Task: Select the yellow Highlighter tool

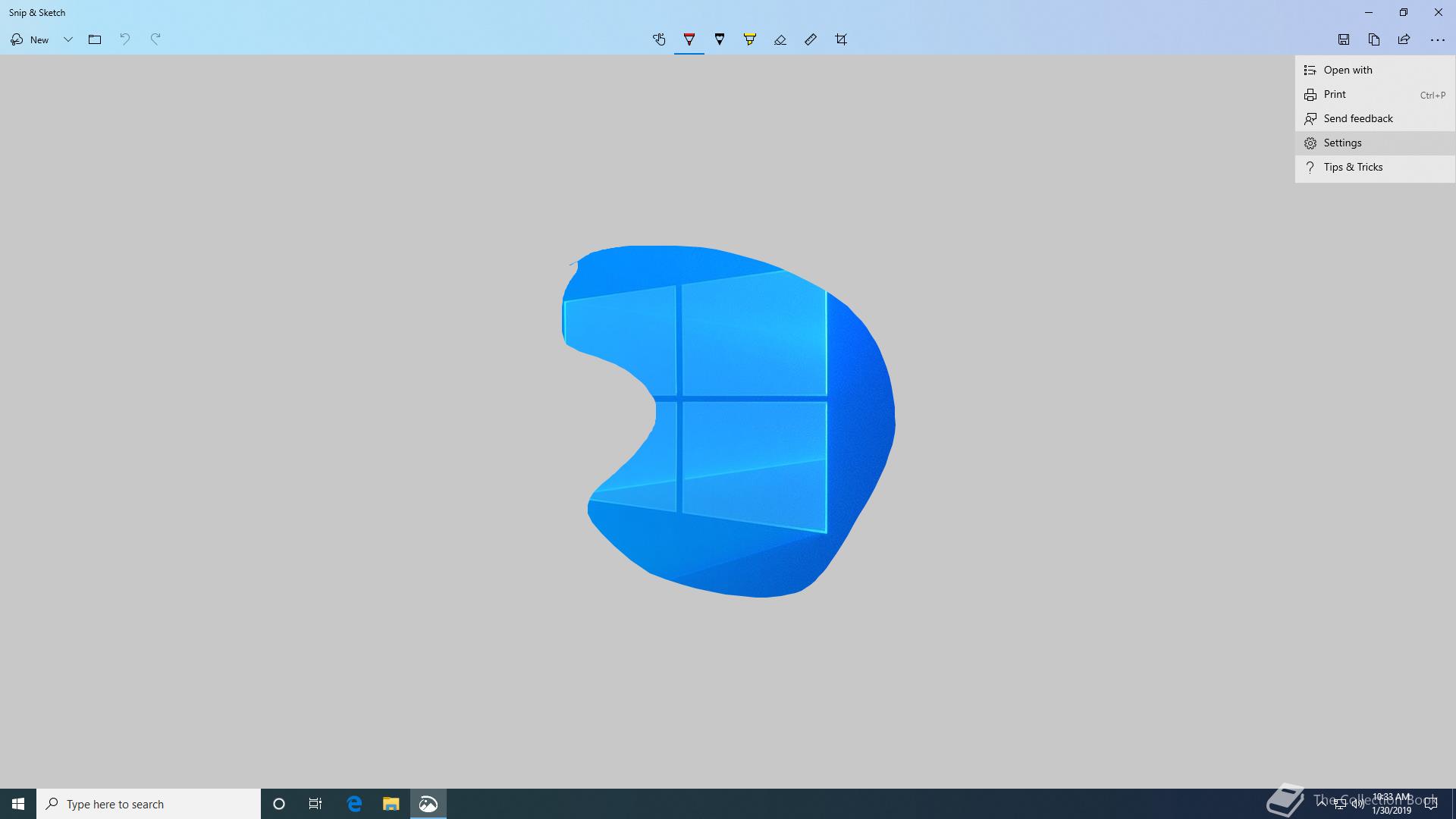Action: [750, 39]
